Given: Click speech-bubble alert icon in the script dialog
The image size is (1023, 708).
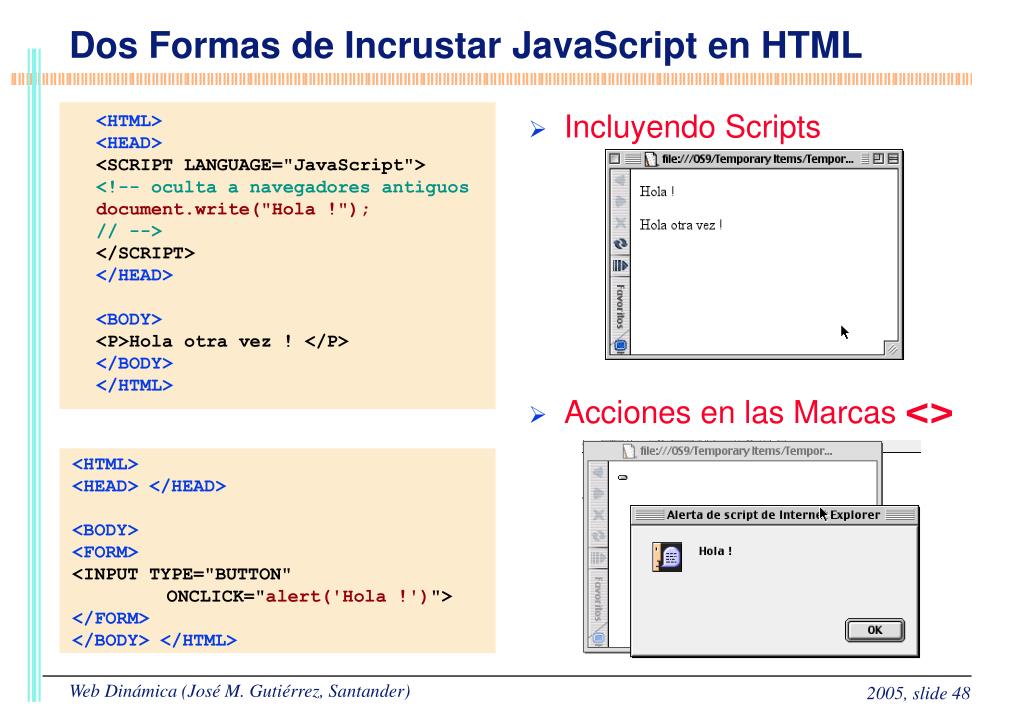Looking at the screenshot, I should 667,557.
